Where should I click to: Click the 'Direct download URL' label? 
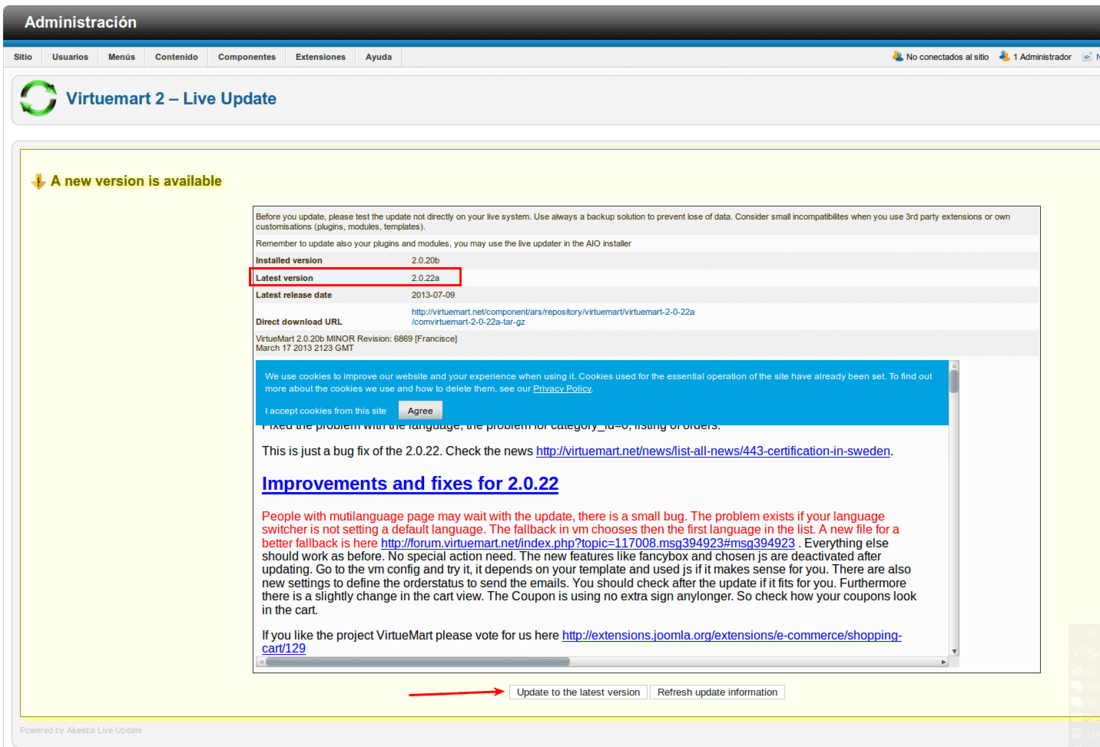299,322
